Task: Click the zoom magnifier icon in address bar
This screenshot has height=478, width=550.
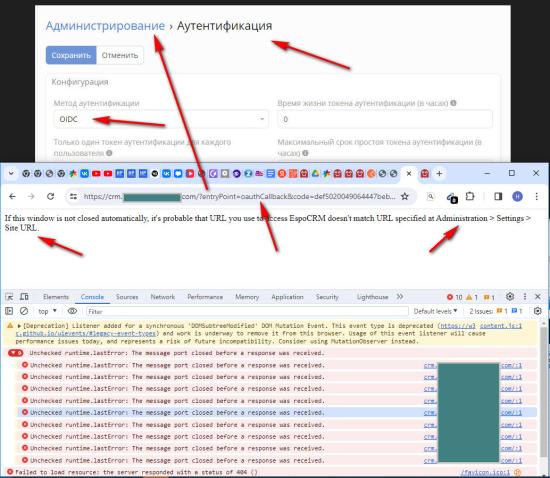Action: [430, 197]
